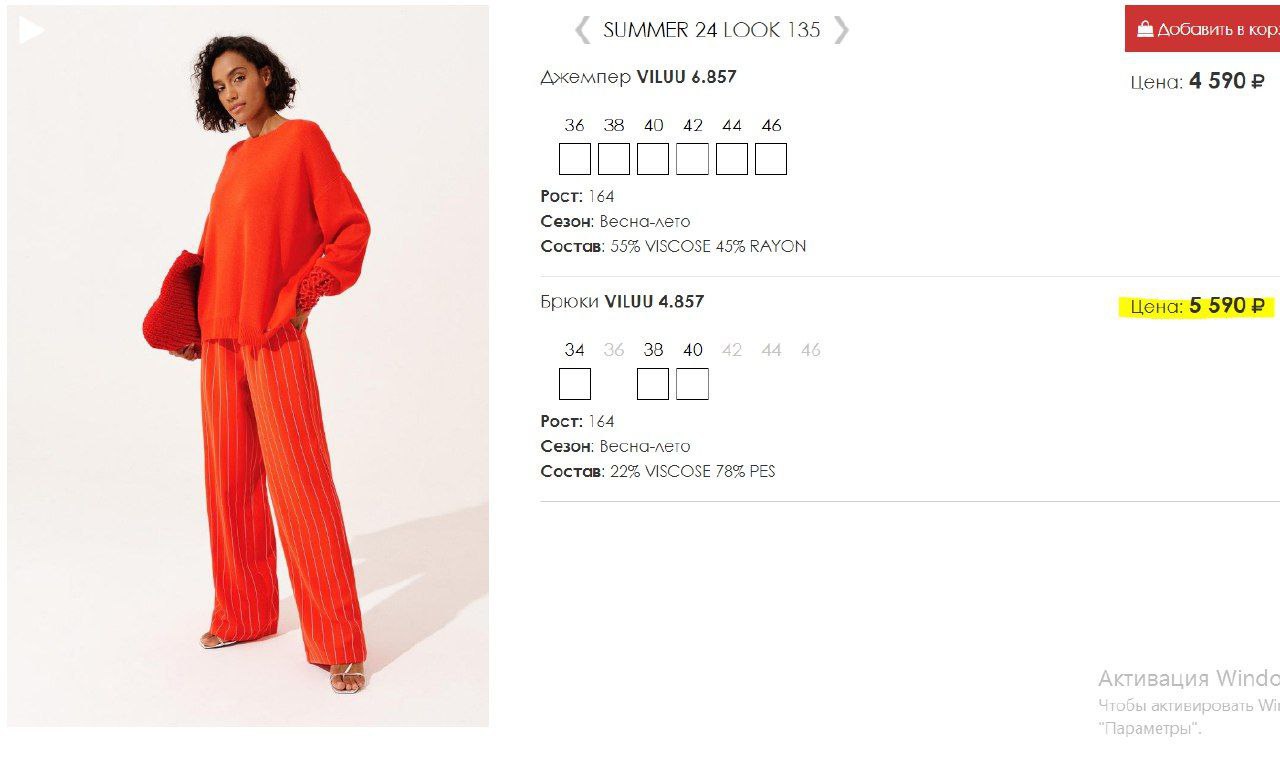Image resolution: width=1280 pixels, height=761 pixels.
Task: Select trousers size 38 checkbox
Action: [653, 384]
